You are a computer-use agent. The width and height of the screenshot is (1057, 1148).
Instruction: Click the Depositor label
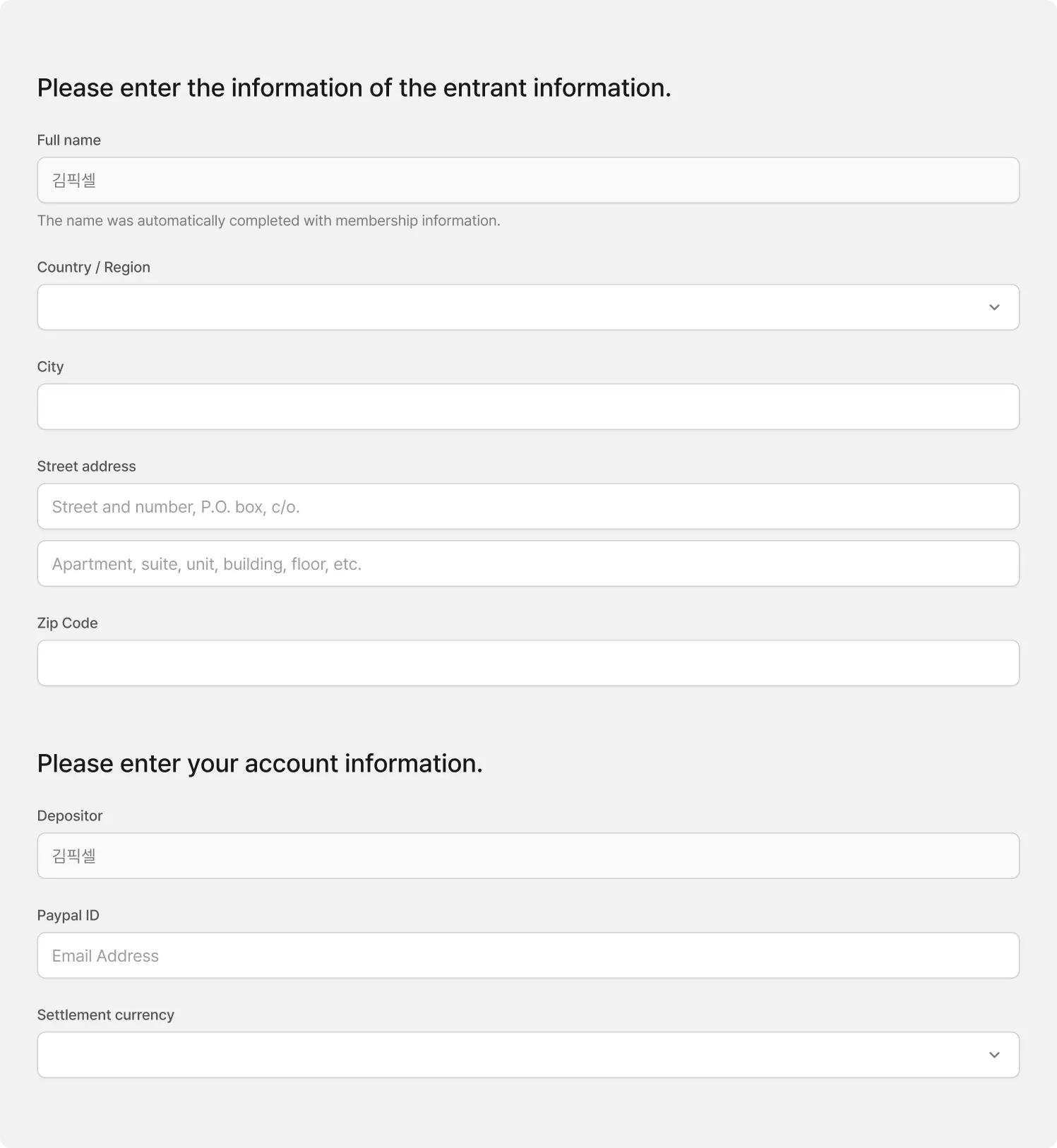click(x=69, y=815)
